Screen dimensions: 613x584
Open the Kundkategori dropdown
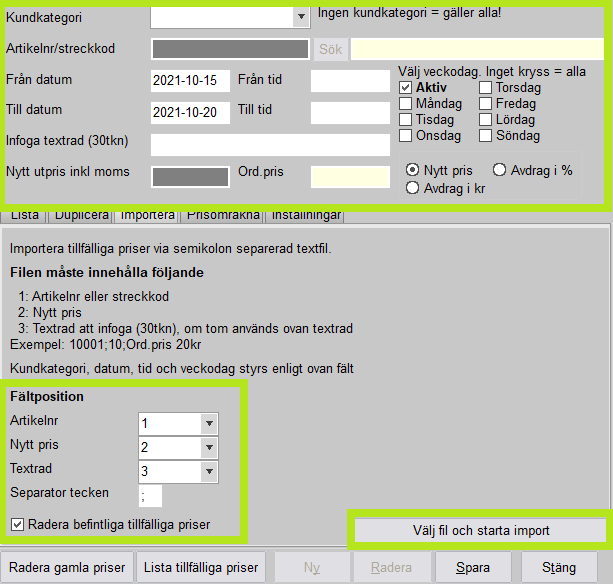pos(300,17)
